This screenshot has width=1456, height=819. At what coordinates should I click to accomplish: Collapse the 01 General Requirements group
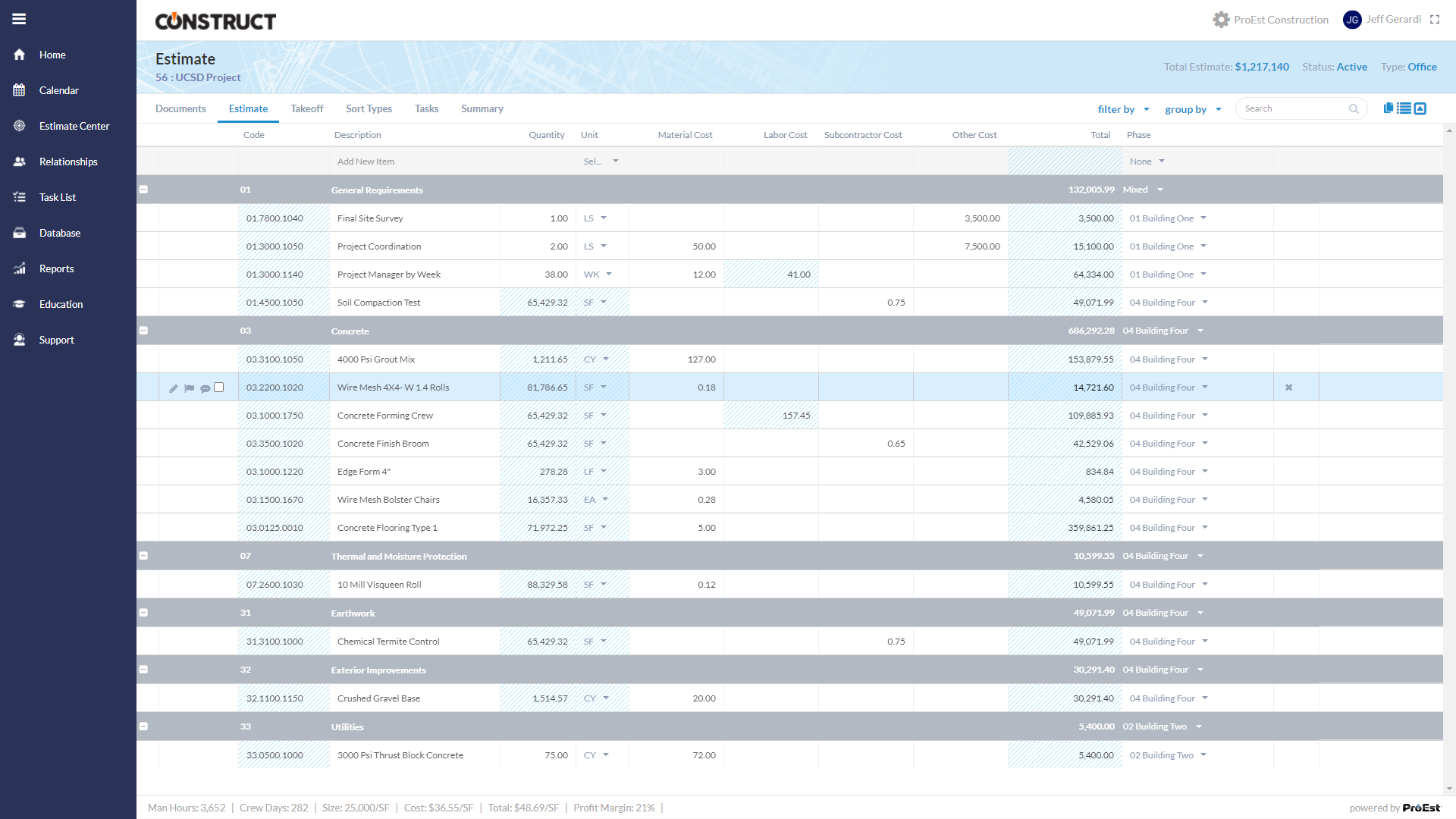[x=143, y=190]
